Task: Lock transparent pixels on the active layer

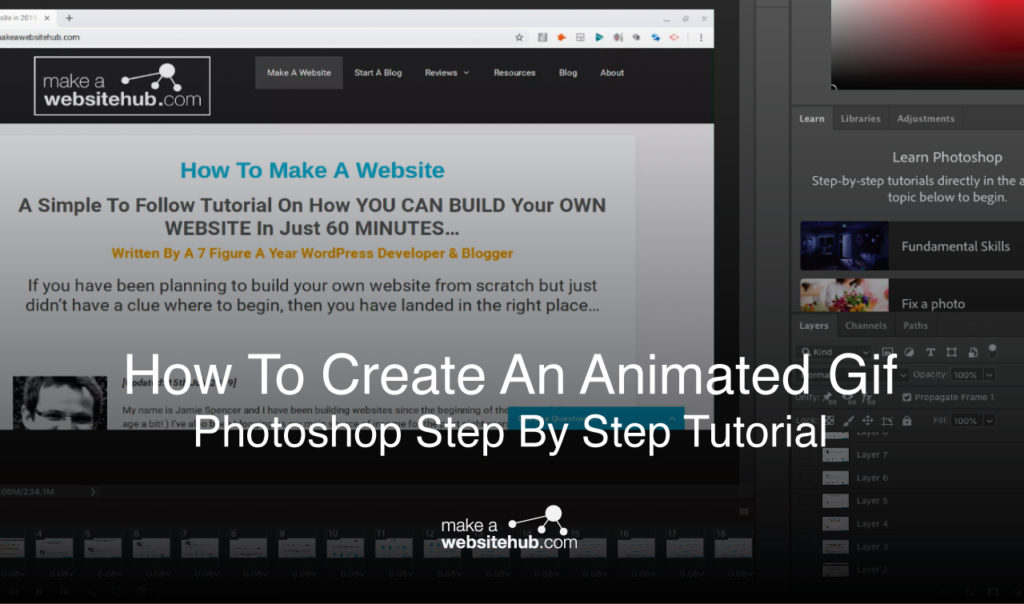Action: (829, 420)
